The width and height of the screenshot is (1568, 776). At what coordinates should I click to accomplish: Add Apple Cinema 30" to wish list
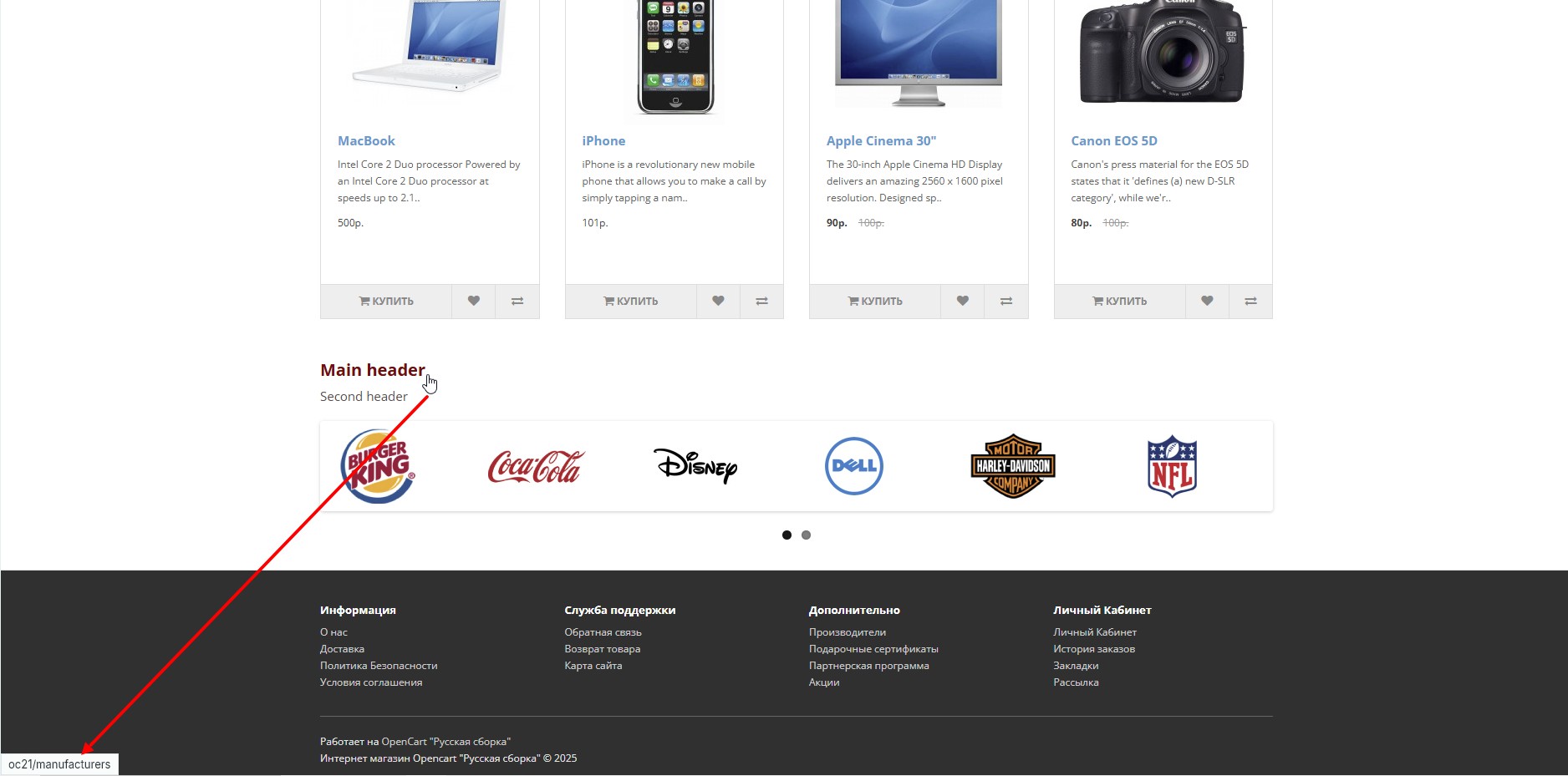click(963, 302)
